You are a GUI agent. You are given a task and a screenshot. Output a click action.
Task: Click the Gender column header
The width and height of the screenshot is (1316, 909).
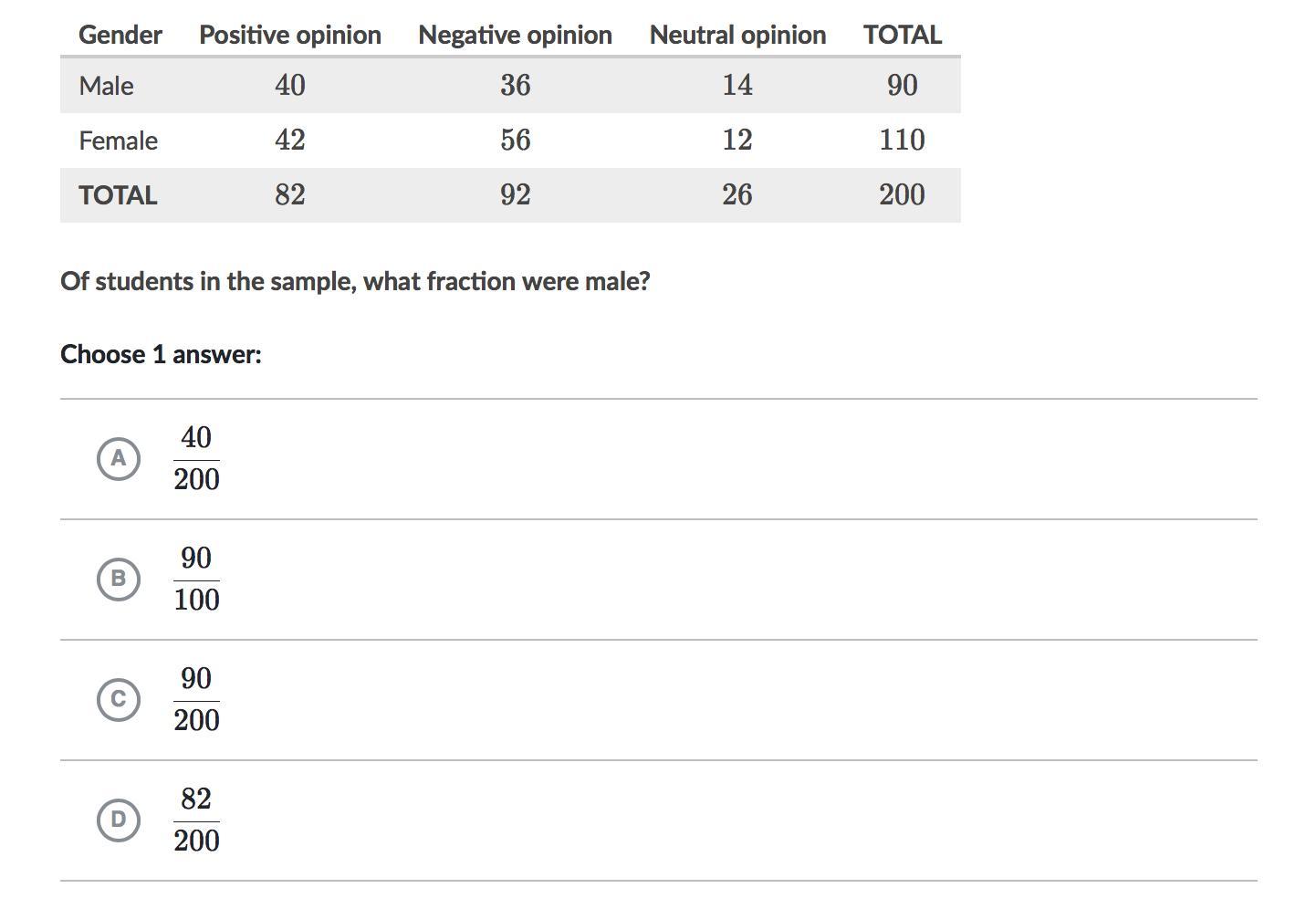pos(120,35)
